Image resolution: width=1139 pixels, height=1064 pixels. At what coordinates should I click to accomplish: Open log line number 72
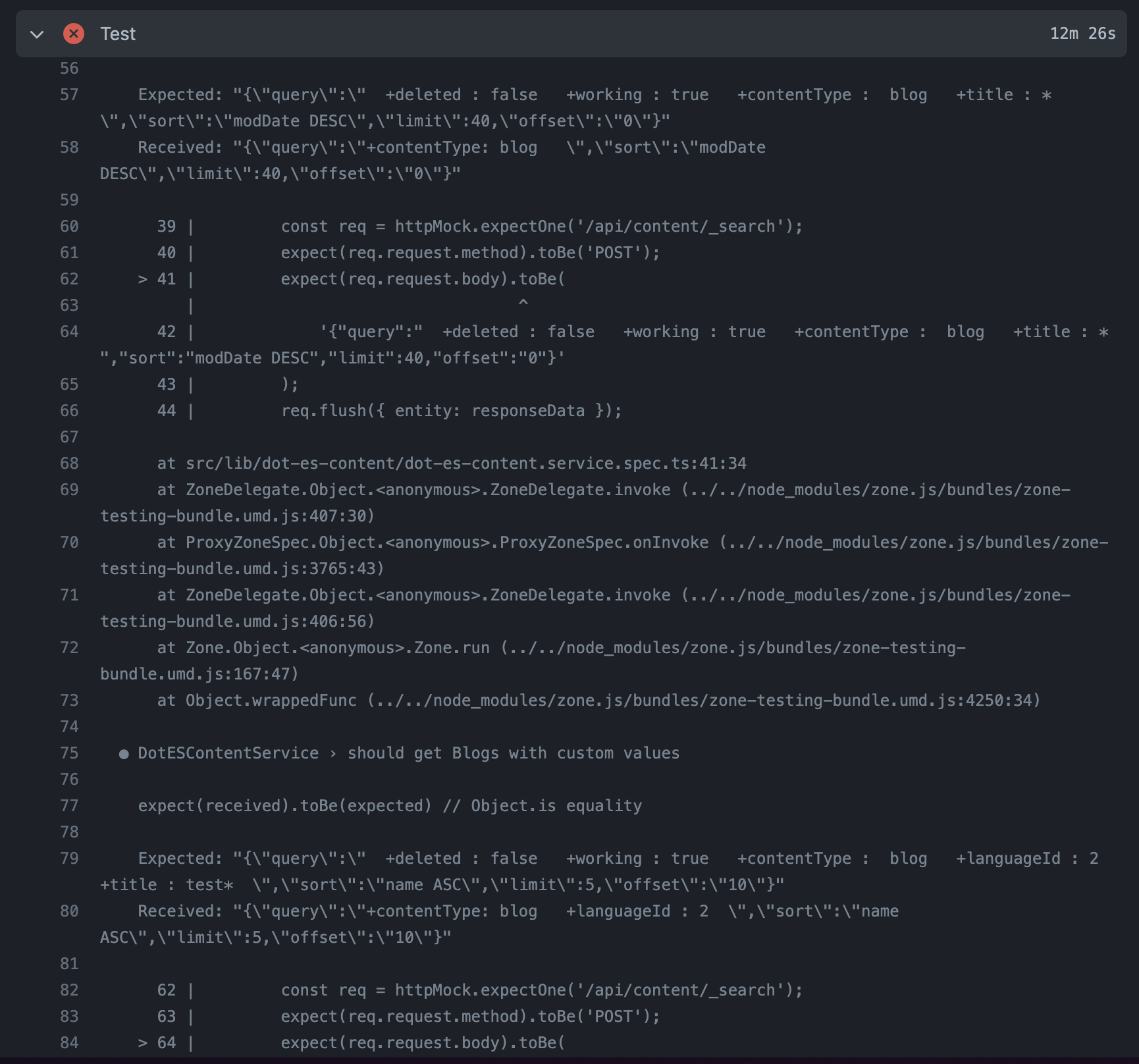point(69,648)
